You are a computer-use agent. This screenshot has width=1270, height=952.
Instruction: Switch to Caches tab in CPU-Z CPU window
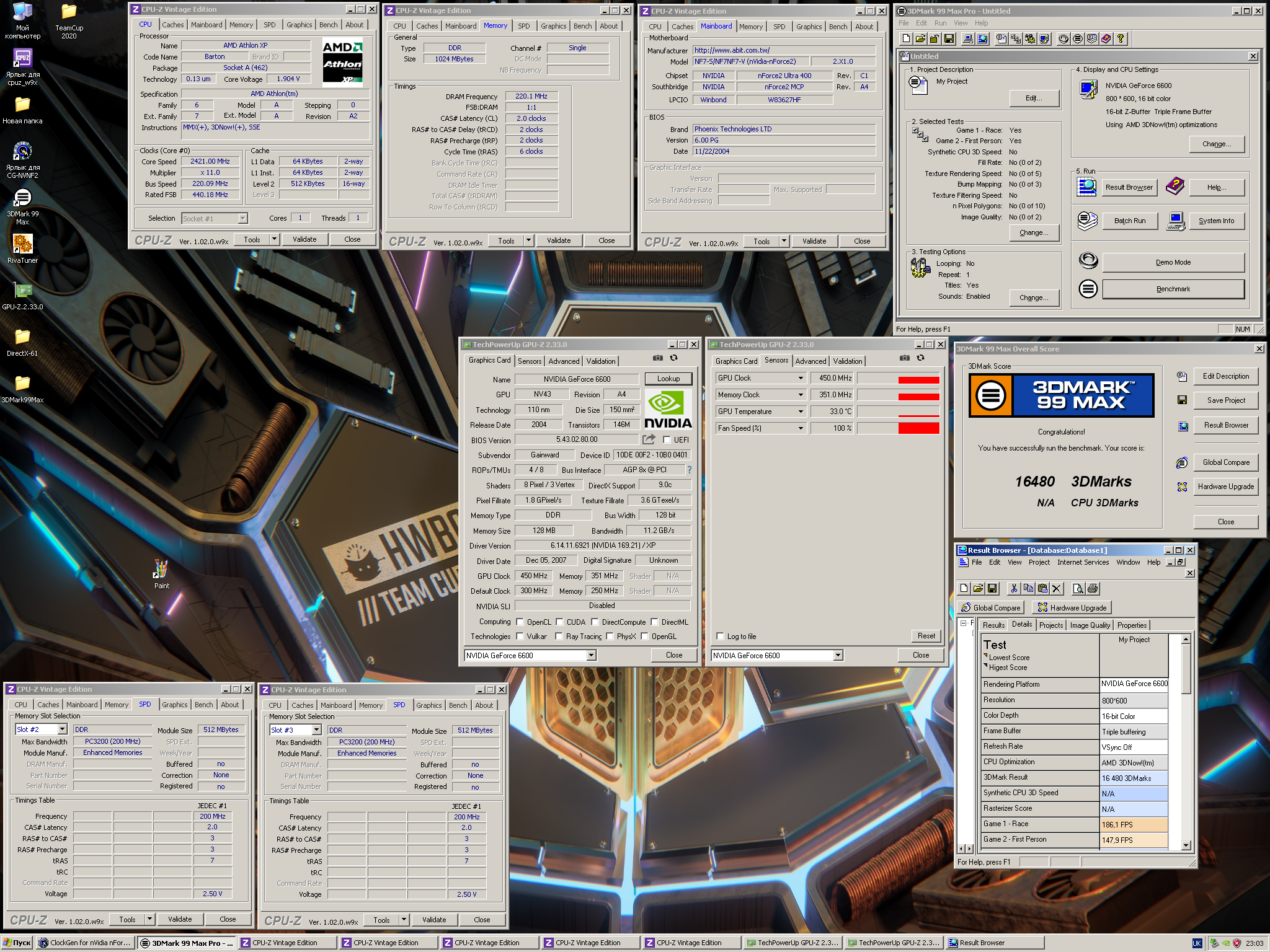pos(172,25)
